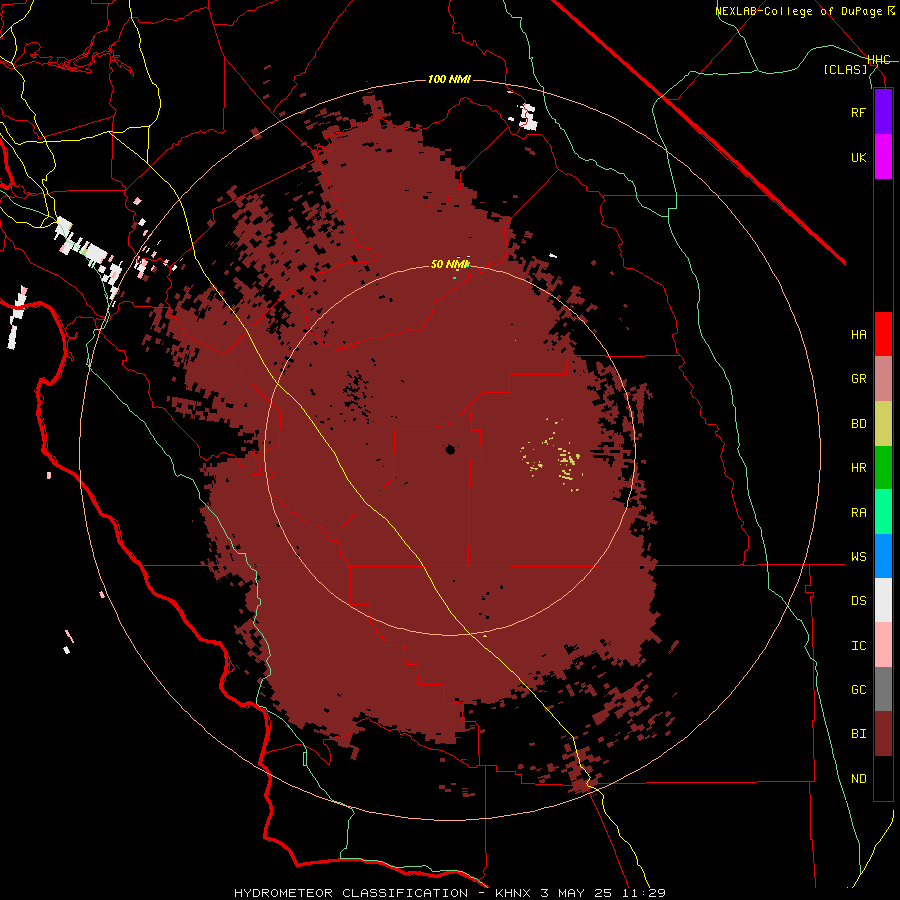Click the RA legend label

tap(858, 512)
